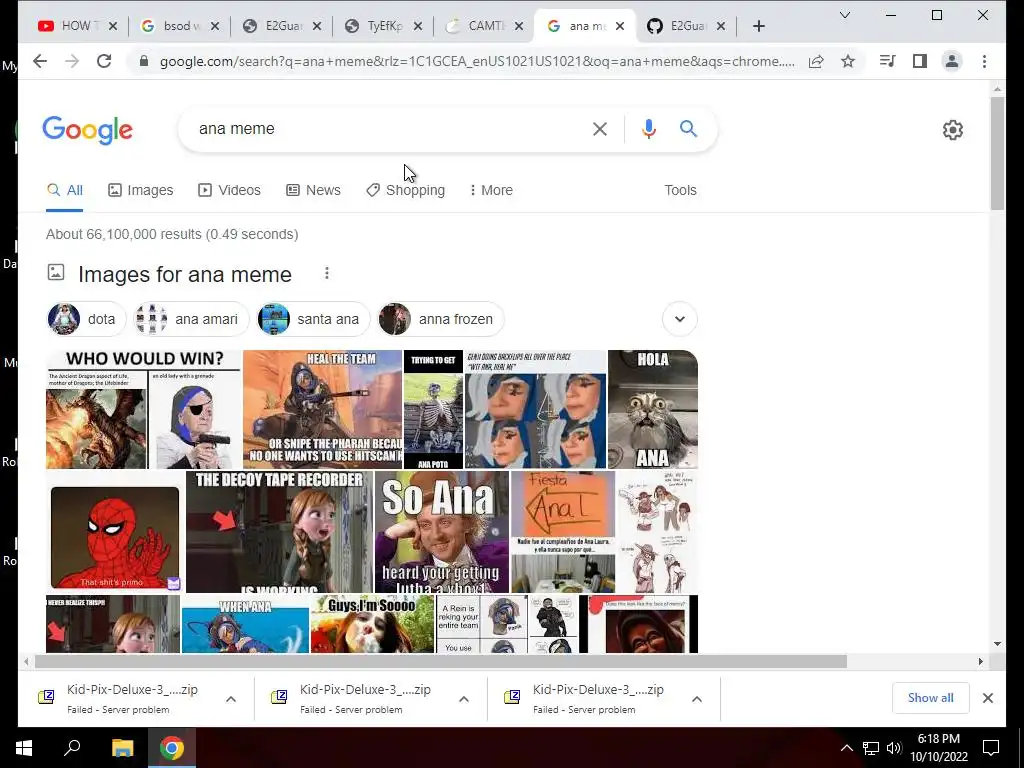Open the tab search chevron
This screenshot has width=1024, height=768.
[844, 15]
